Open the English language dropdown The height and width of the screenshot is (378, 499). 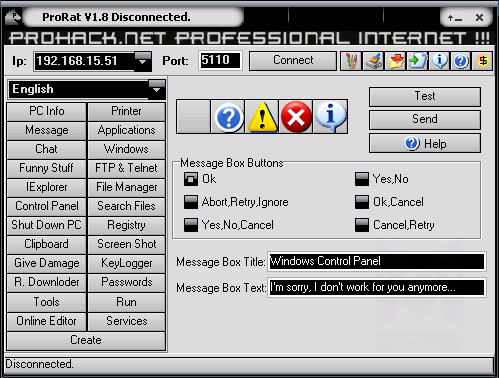(156, 89)
